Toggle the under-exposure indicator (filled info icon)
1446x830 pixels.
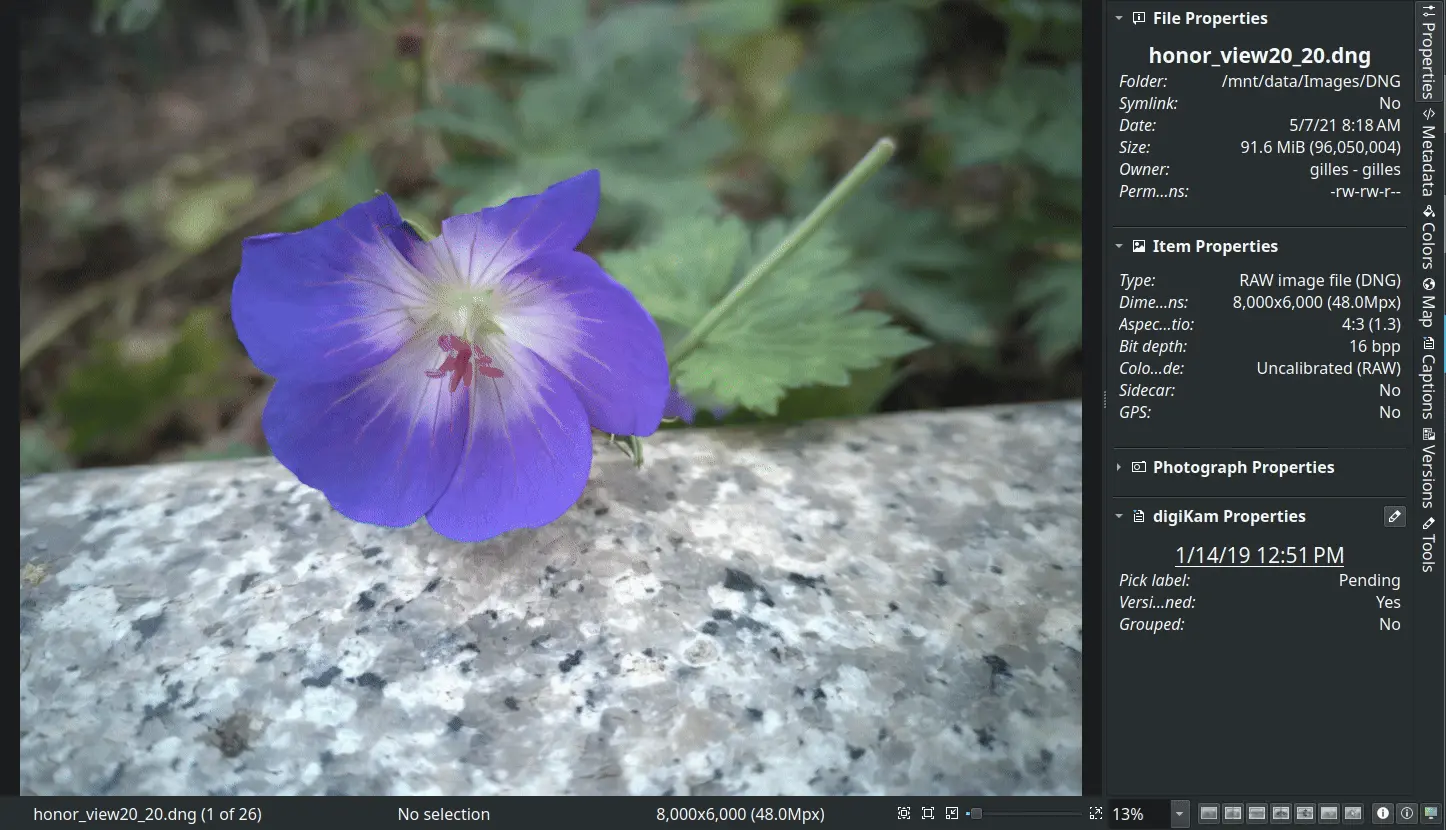[1383, 814]
